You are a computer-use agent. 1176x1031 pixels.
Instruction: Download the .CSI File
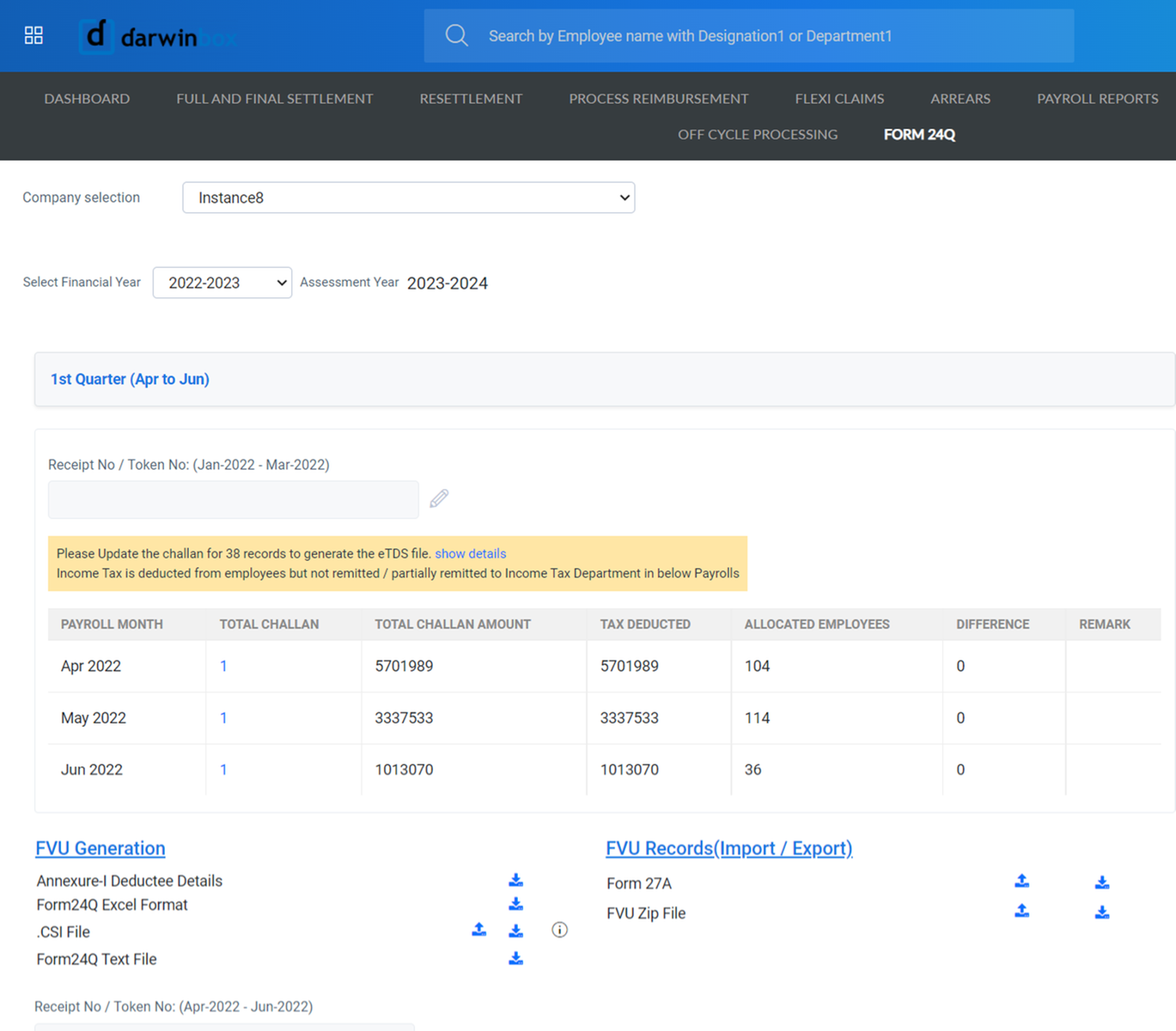515,930
